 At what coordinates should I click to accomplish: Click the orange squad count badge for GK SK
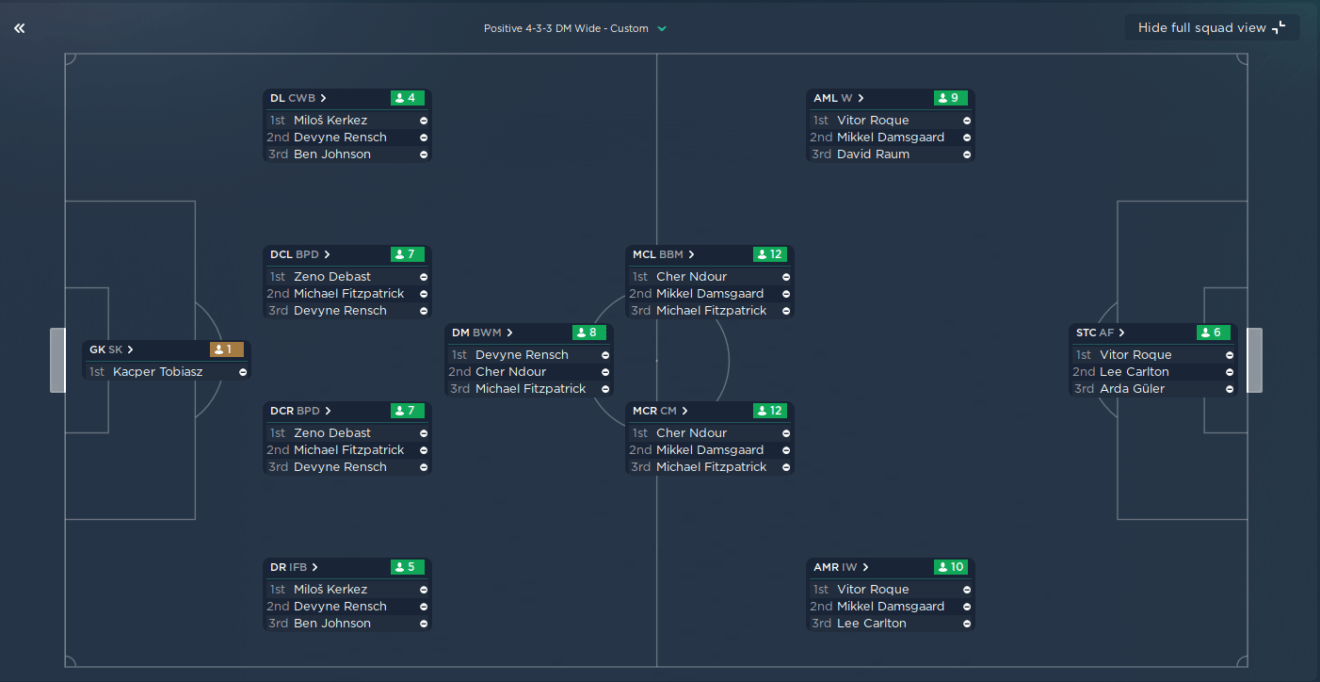[229, 349]
